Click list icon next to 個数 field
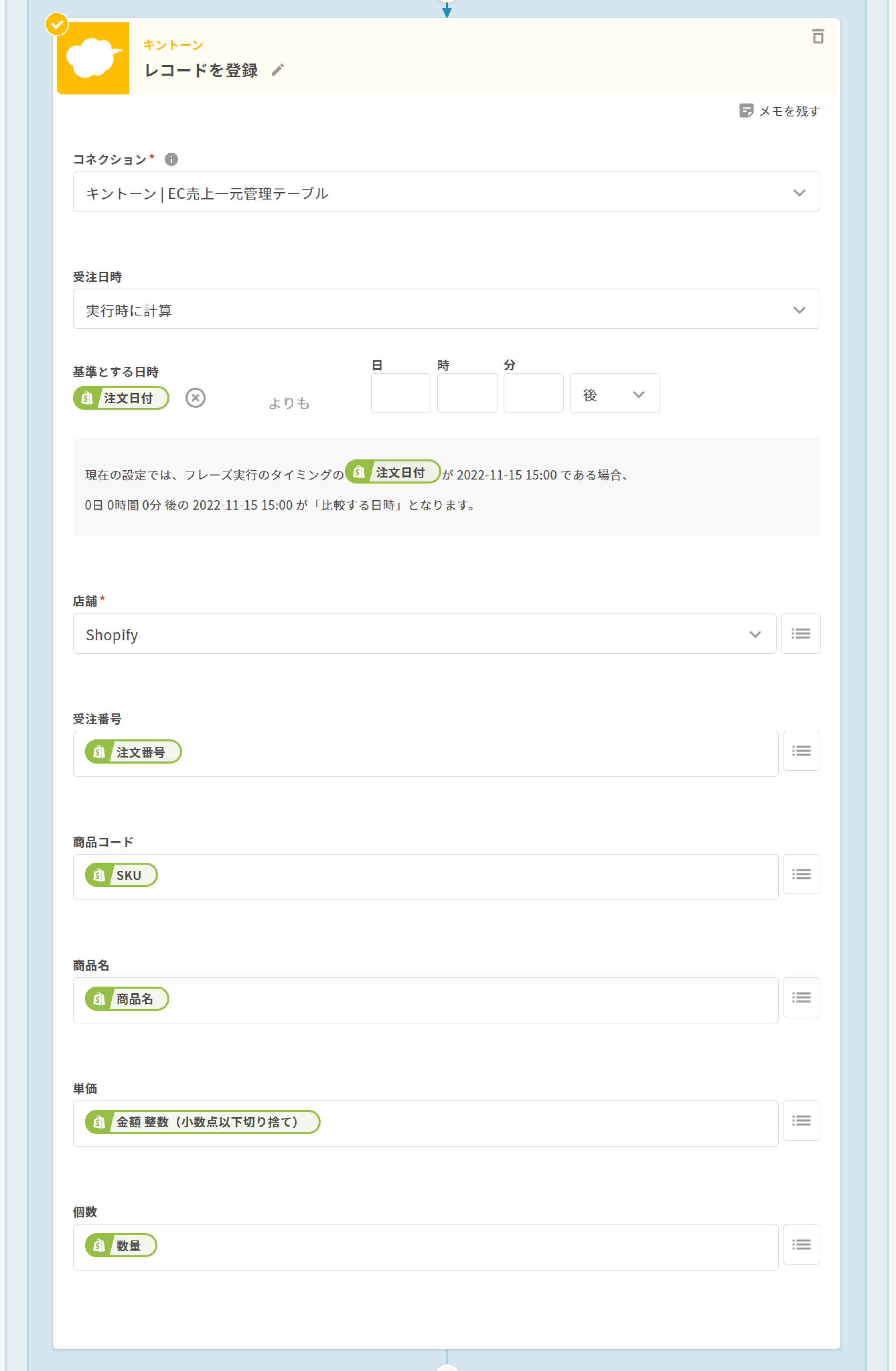Screen dimensions: 896x1371 [800, 1245]
